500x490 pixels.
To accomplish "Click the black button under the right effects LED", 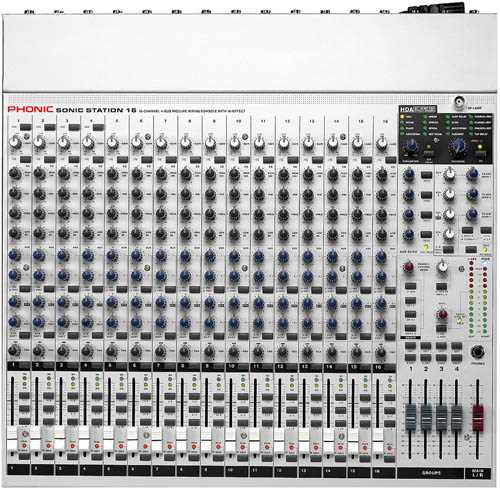I will point(481,155).
